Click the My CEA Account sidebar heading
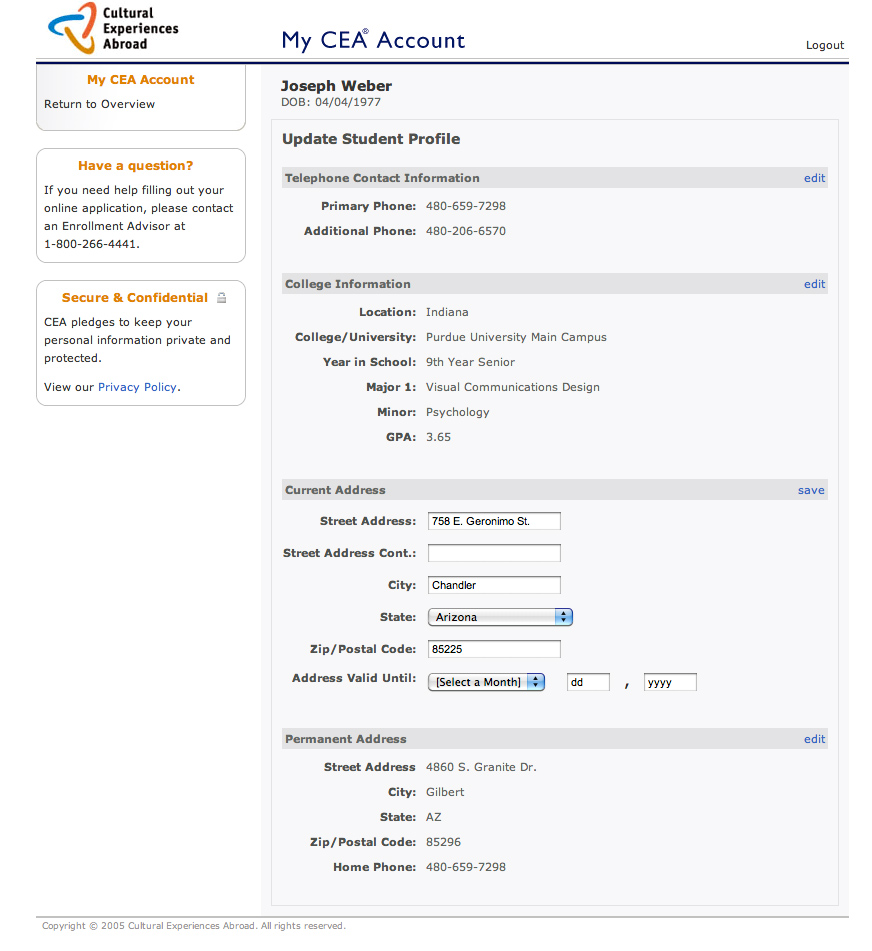The image size is (872, 951). 140,80
